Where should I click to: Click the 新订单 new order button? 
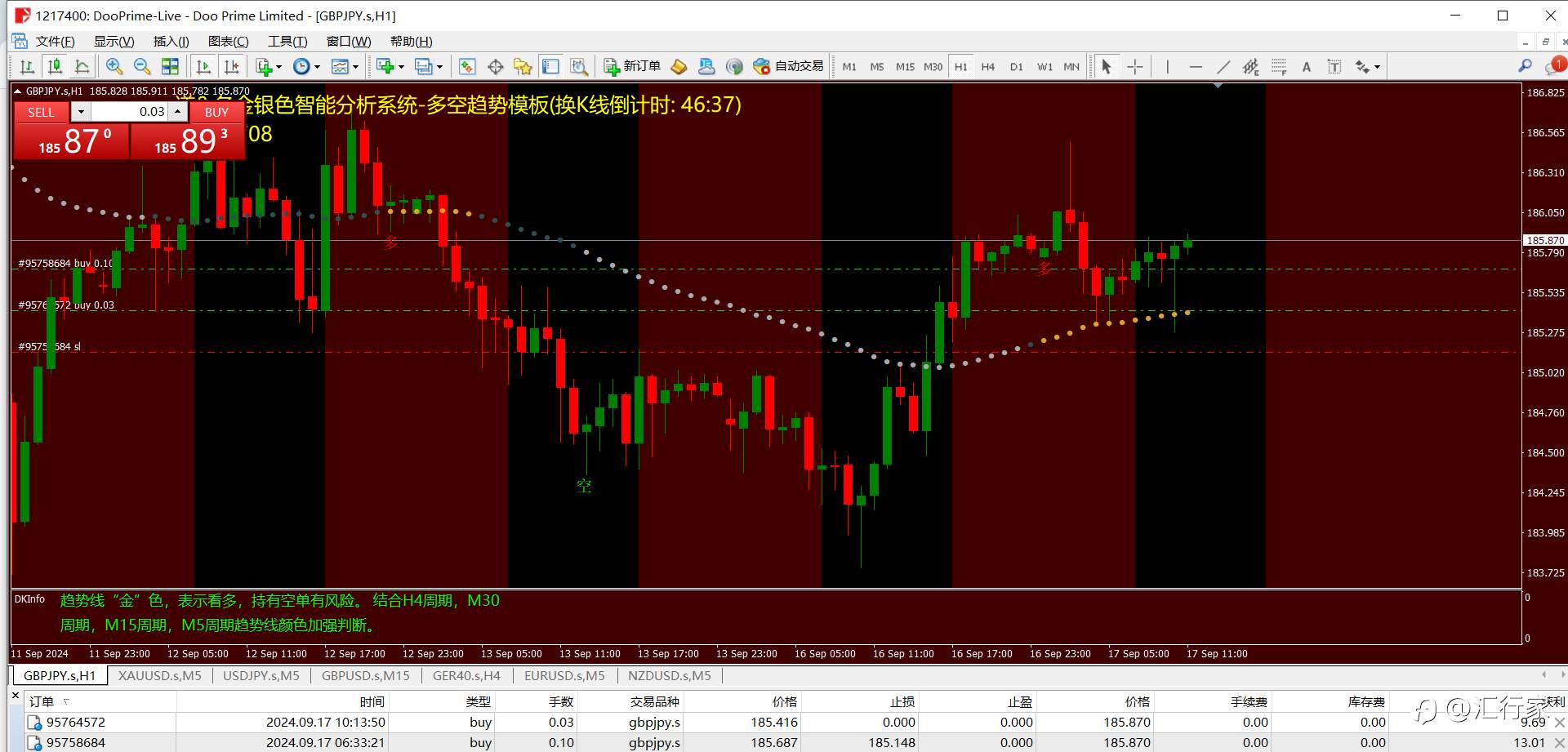pos(632,66)
